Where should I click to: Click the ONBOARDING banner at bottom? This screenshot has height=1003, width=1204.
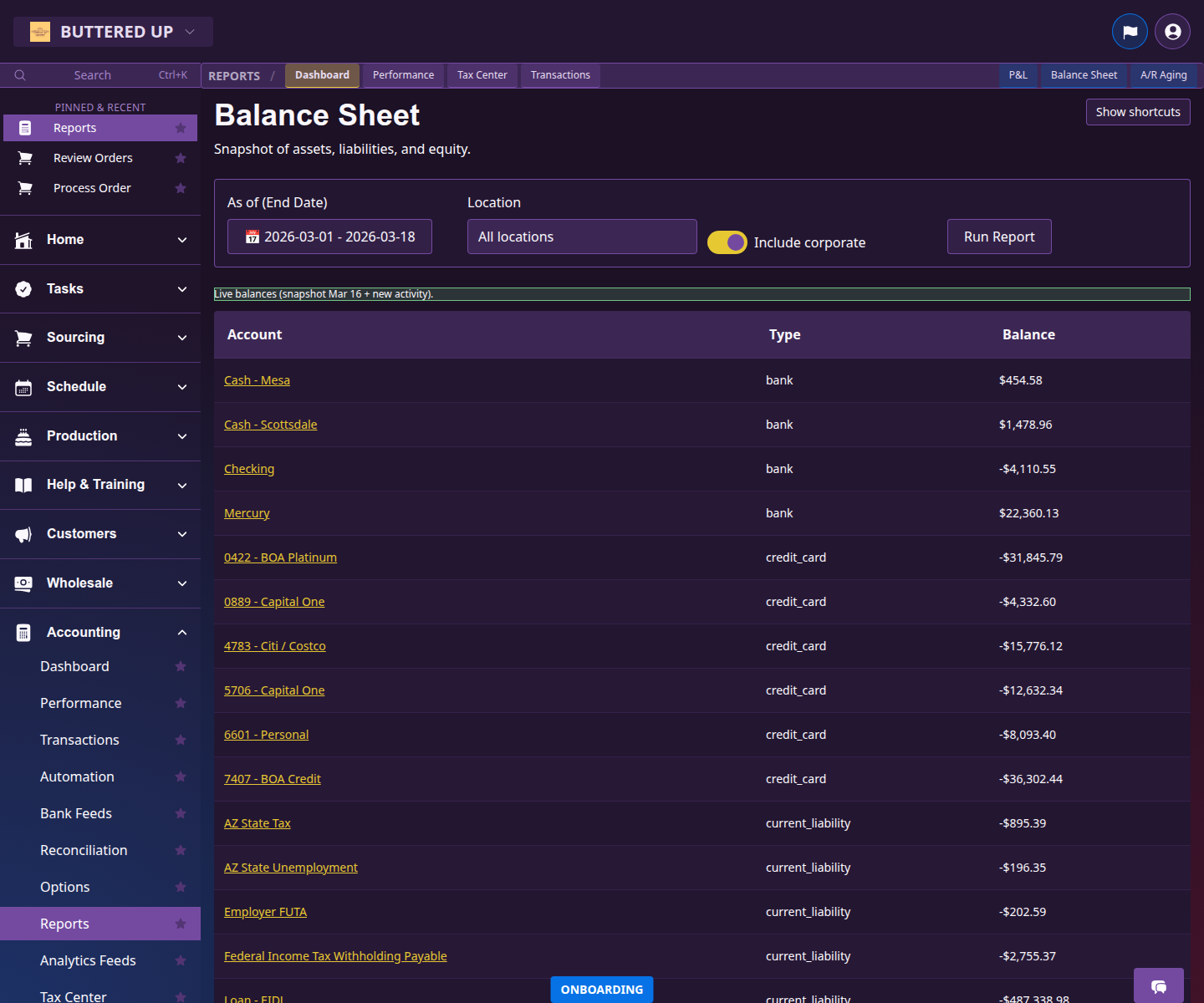point(601,990)
